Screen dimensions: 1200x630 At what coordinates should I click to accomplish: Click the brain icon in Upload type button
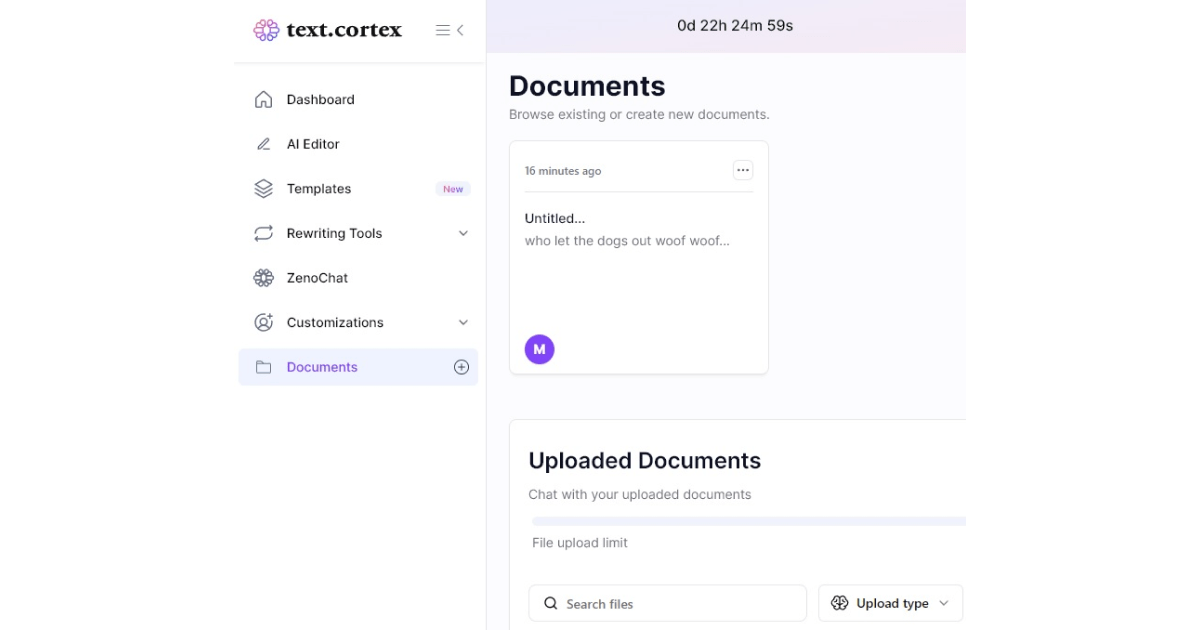pos(840,603)
